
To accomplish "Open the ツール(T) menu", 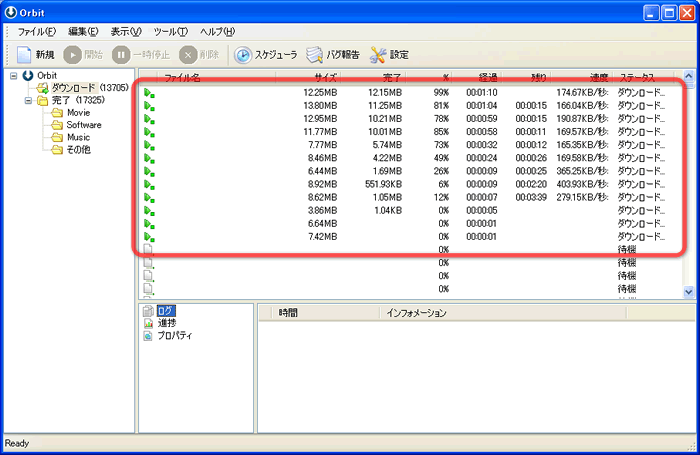I will click(171, 32).
